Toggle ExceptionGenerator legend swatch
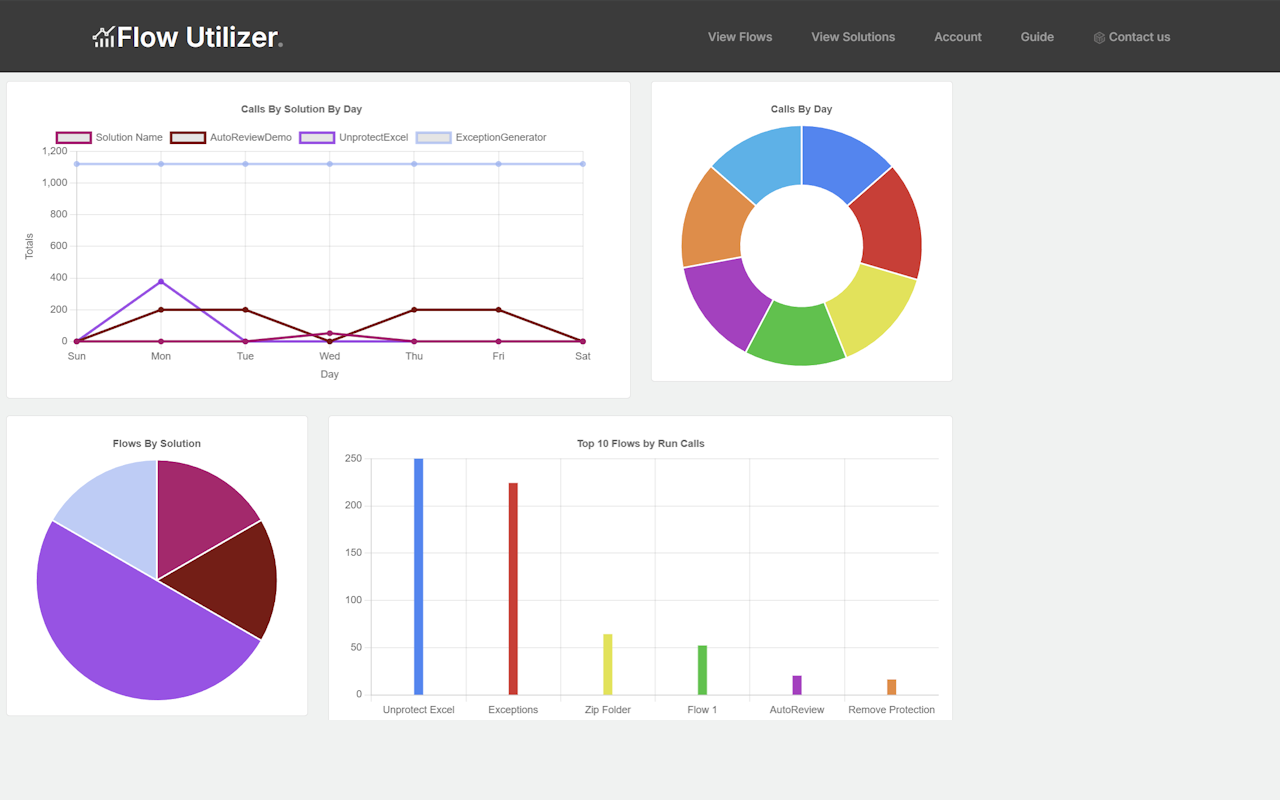The width and height of the screenshot is (1280, 800). (x=433, y=138)
